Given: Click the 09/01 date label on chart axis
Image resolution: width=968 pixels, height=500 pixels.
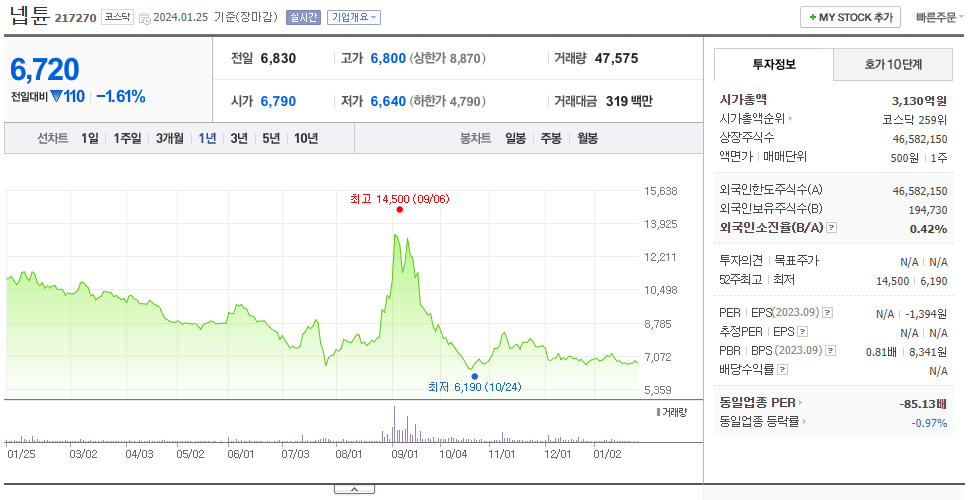Looking at the screenshot, I should [x=405, y=454].
